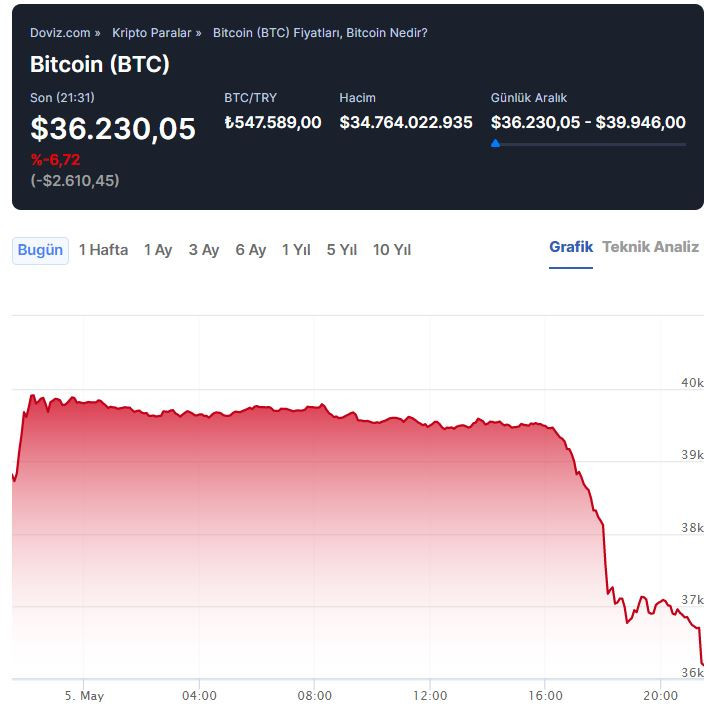709x707 pixels.
Task: Click the BTC/TRY price value
Action: click(273, 122)
